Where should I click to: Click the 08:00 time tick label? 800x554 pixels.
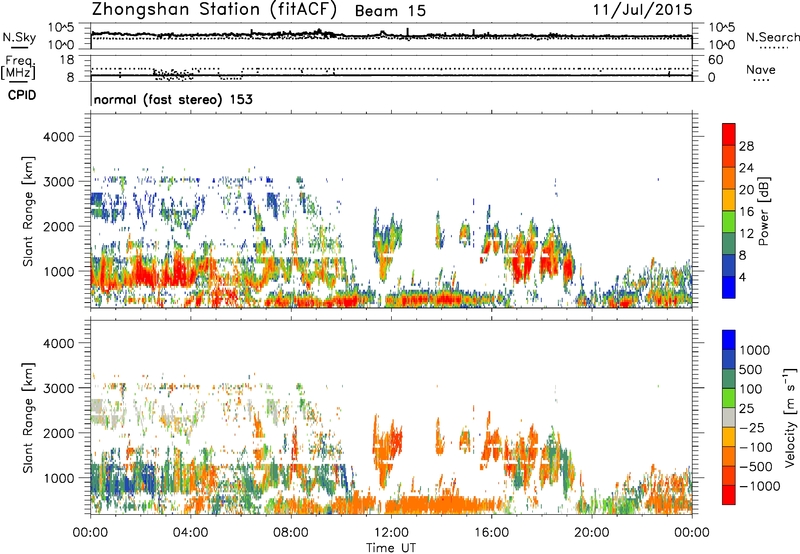pyautogui.click(x=291, y=533)
